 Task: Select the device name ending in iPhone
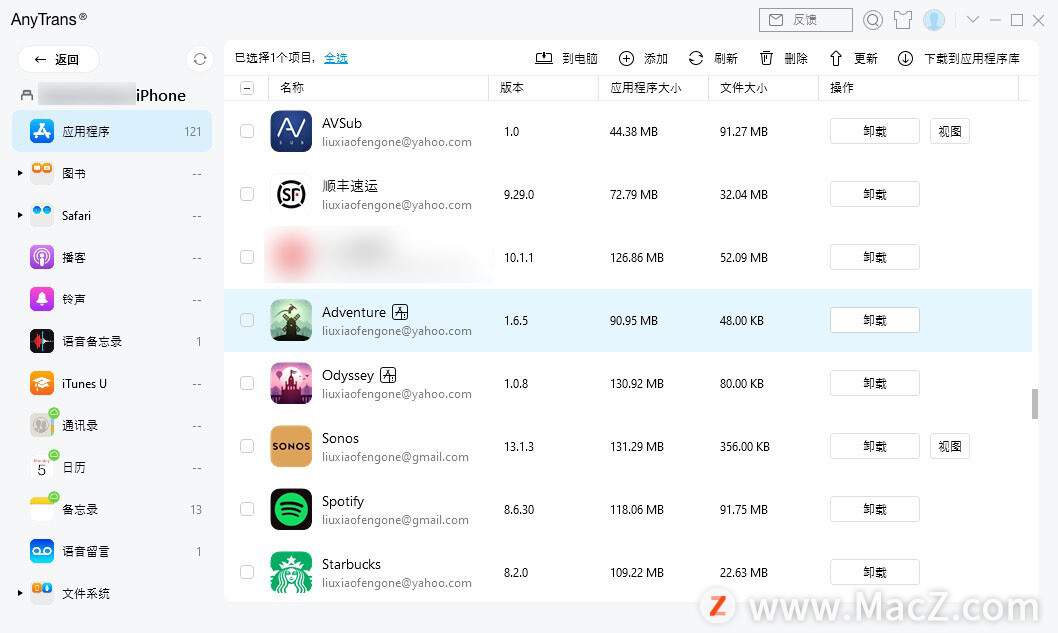coord(112,95)
